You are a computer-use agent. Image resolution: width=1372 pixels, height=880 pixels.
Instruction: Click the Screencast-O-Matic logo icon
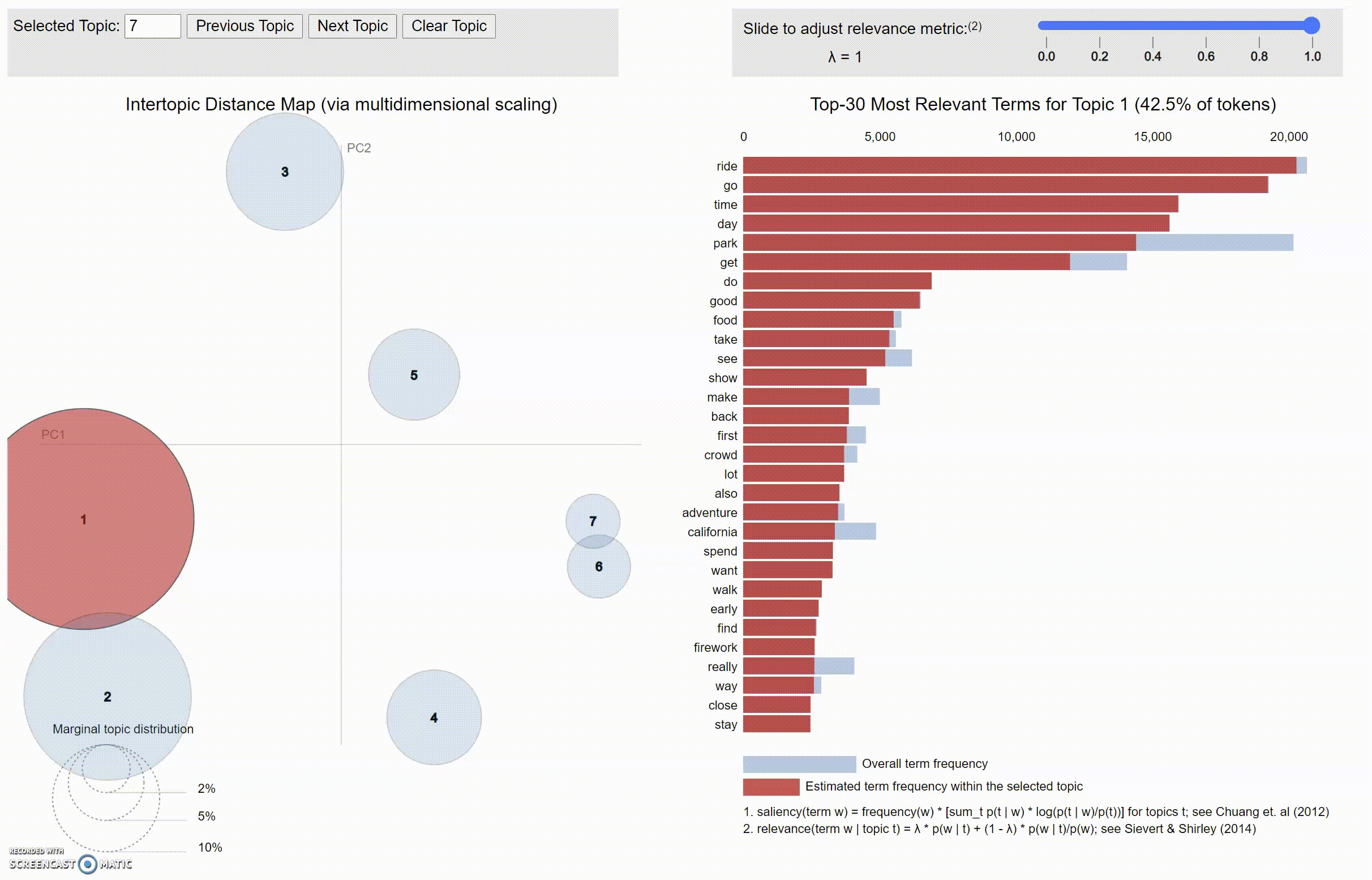click(87, 864)
